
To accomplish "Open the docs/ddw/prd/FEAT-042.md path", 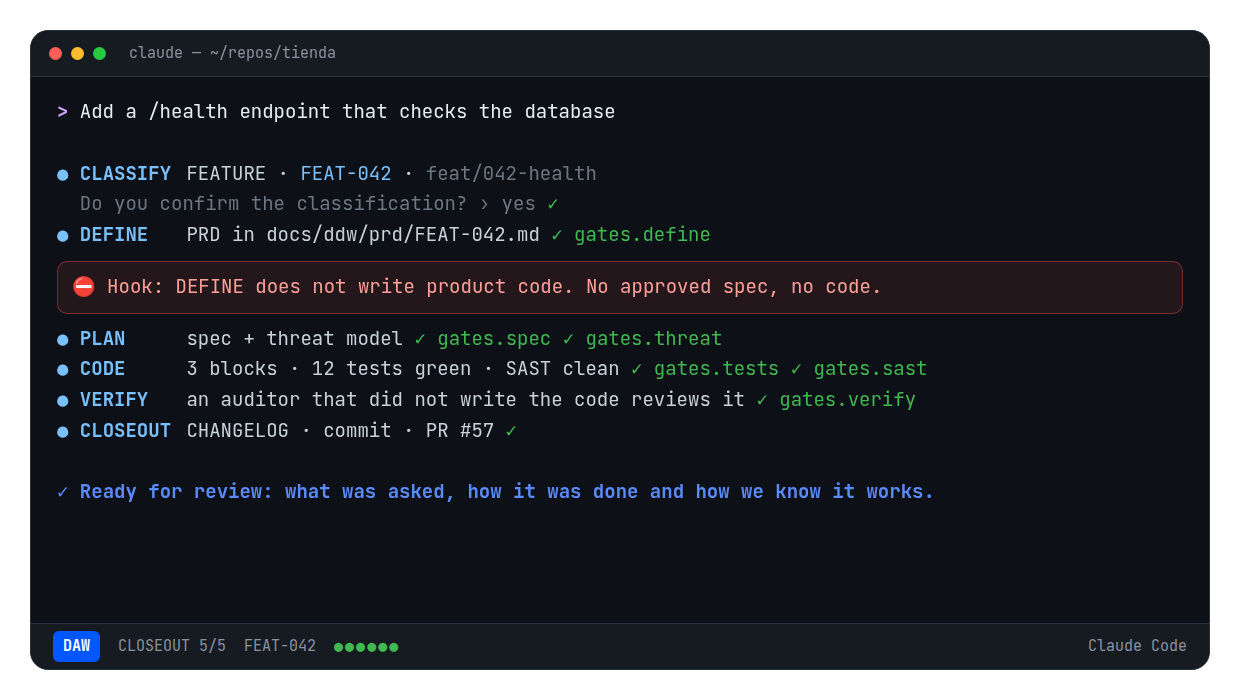I will click(x=403, y=235).
